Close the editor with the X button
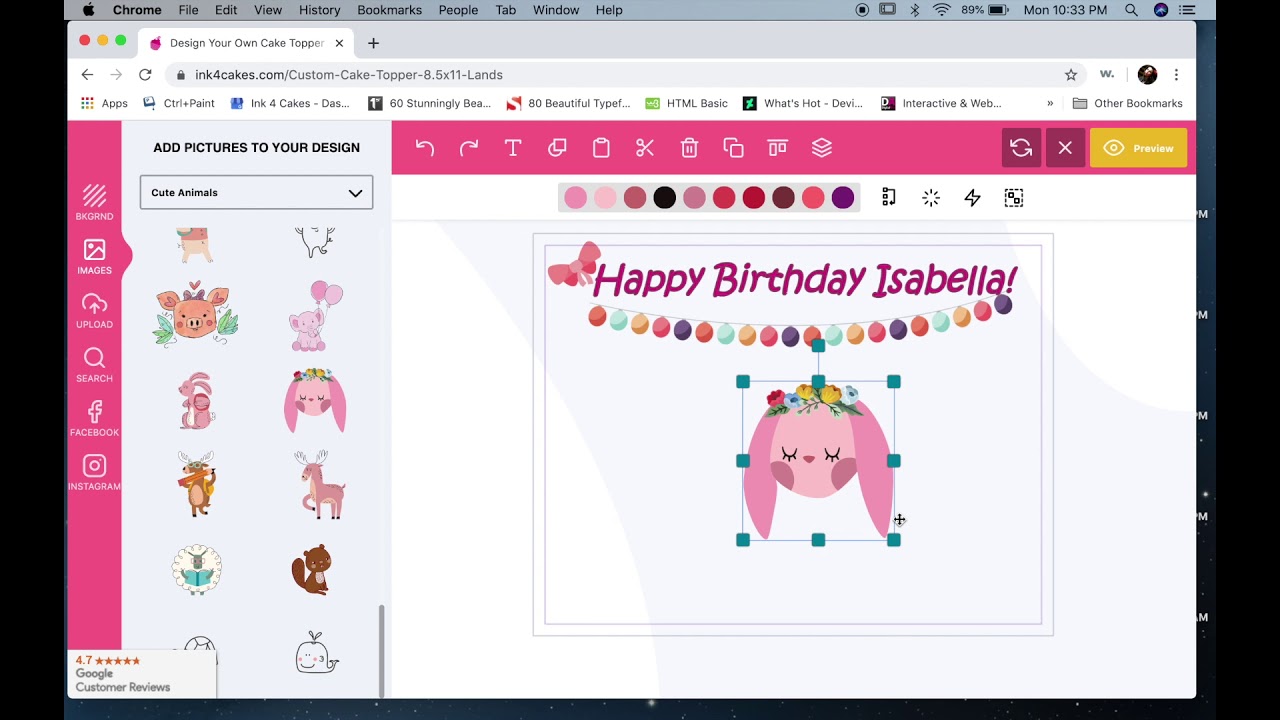 pyautogui.click(x=1065, y=148)
